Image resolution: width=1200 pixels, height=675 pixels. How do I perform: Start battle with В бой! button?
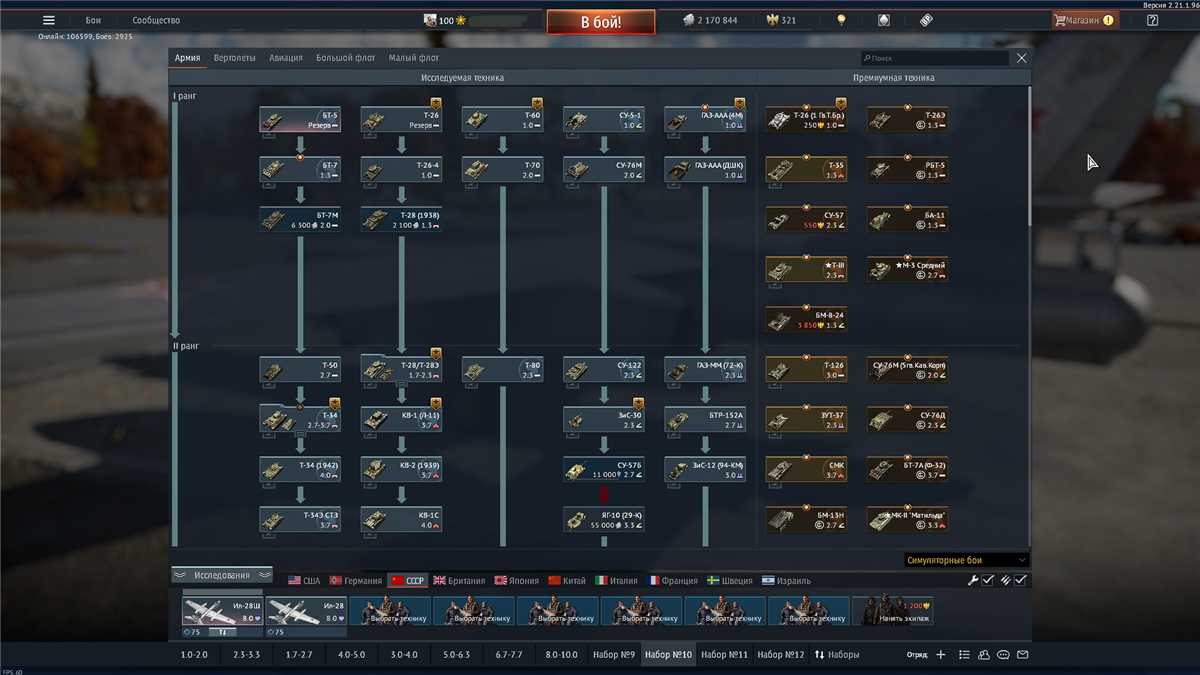point(601,22)
